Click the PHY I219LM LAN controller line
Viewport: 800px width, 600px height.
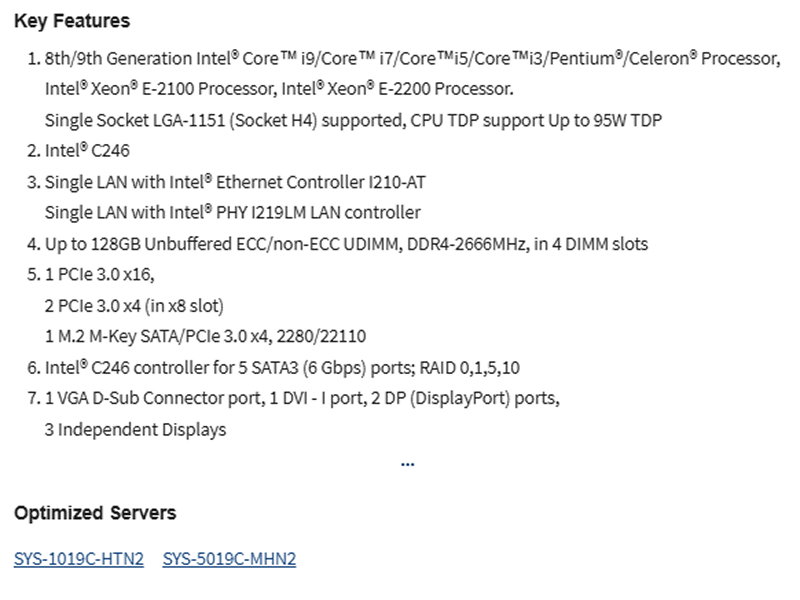point(232,212)
